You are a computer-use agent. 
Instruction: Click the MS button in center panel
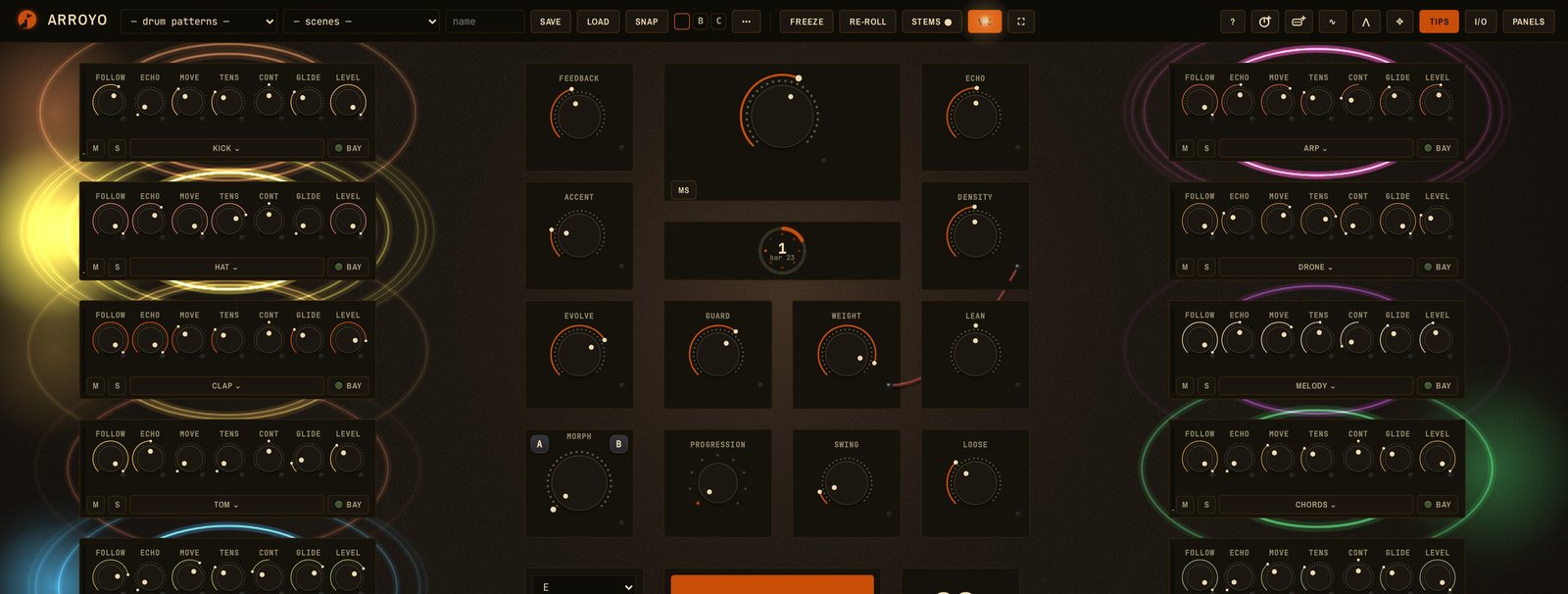click(683, 190)
